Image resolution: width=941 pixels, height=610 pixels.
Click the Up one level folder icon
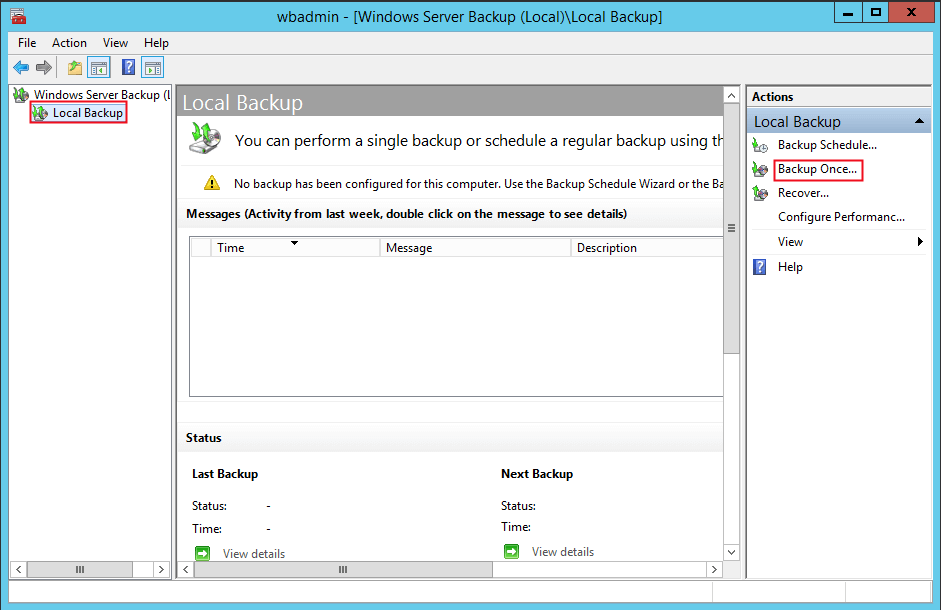tap(74, 67)
